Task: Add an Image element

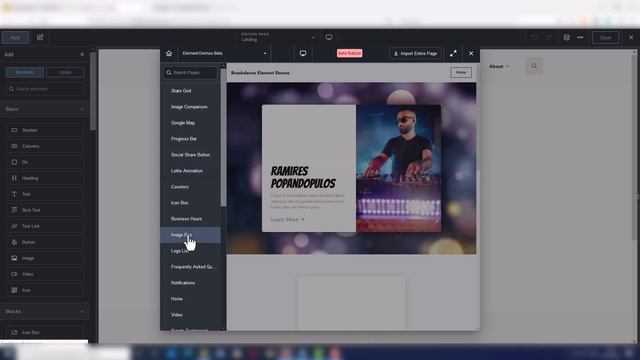Action: (x=45, y=258)
